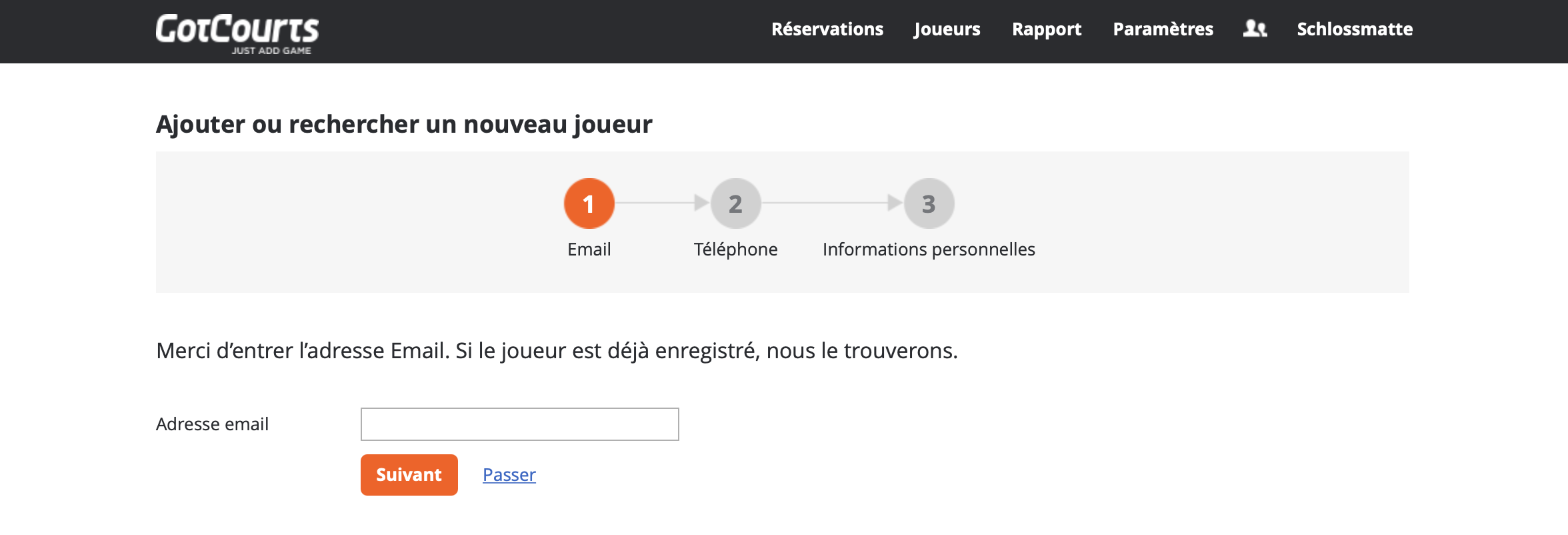The height and width of the screenshot is (535, 1568).
Task: Open the Rapport menu
Action: (1047, 29)
